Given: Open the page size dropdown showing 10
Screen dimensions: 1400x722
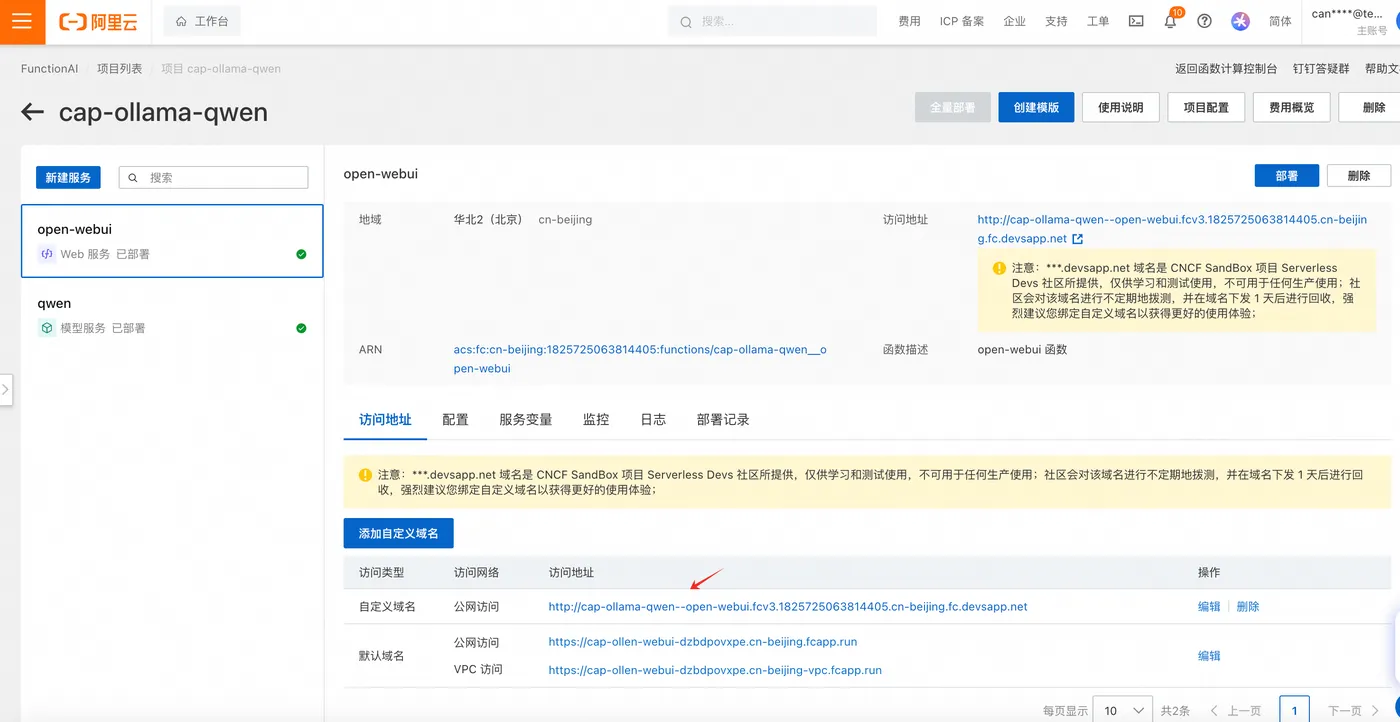Looking at the screenshot, I should coord(1122,710).
